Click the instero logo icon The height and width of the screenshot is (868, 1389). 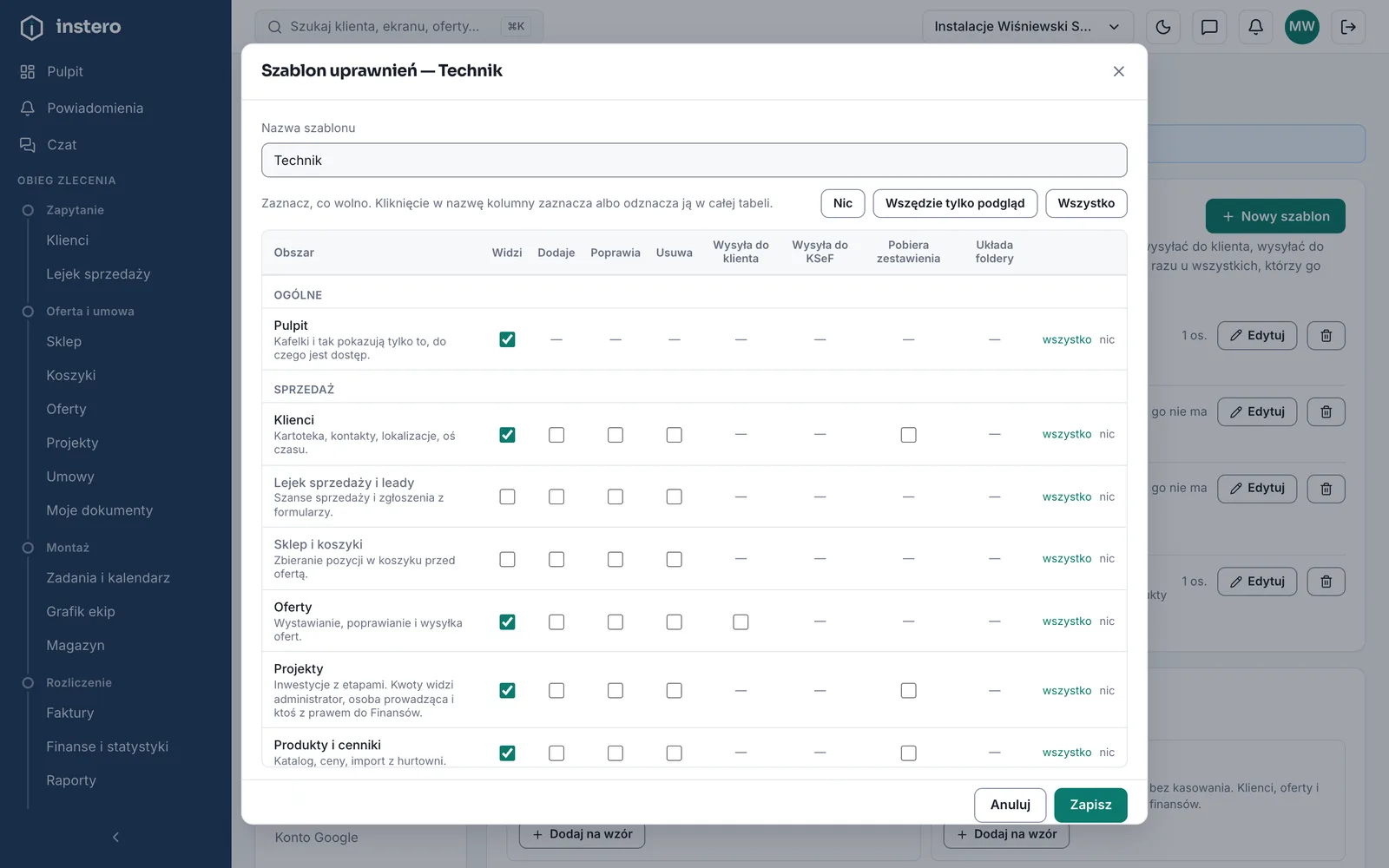(31, 27)
